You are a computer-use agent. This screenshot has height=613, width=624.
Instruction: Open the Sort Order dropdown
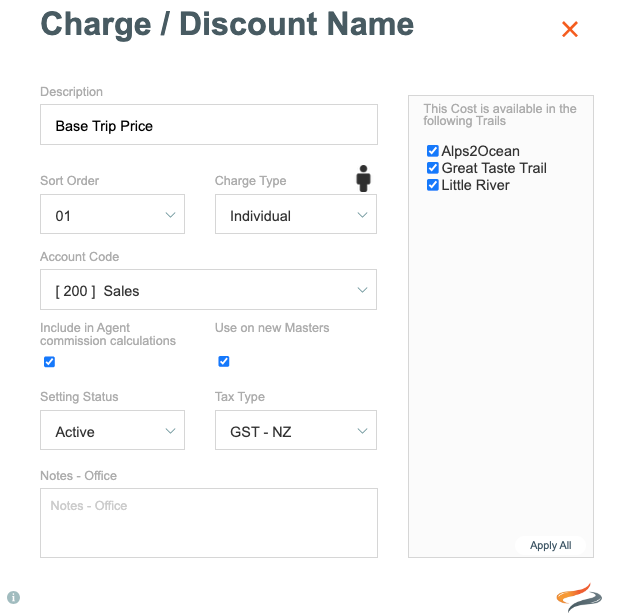pyautogui.click(x=112, y=214)
